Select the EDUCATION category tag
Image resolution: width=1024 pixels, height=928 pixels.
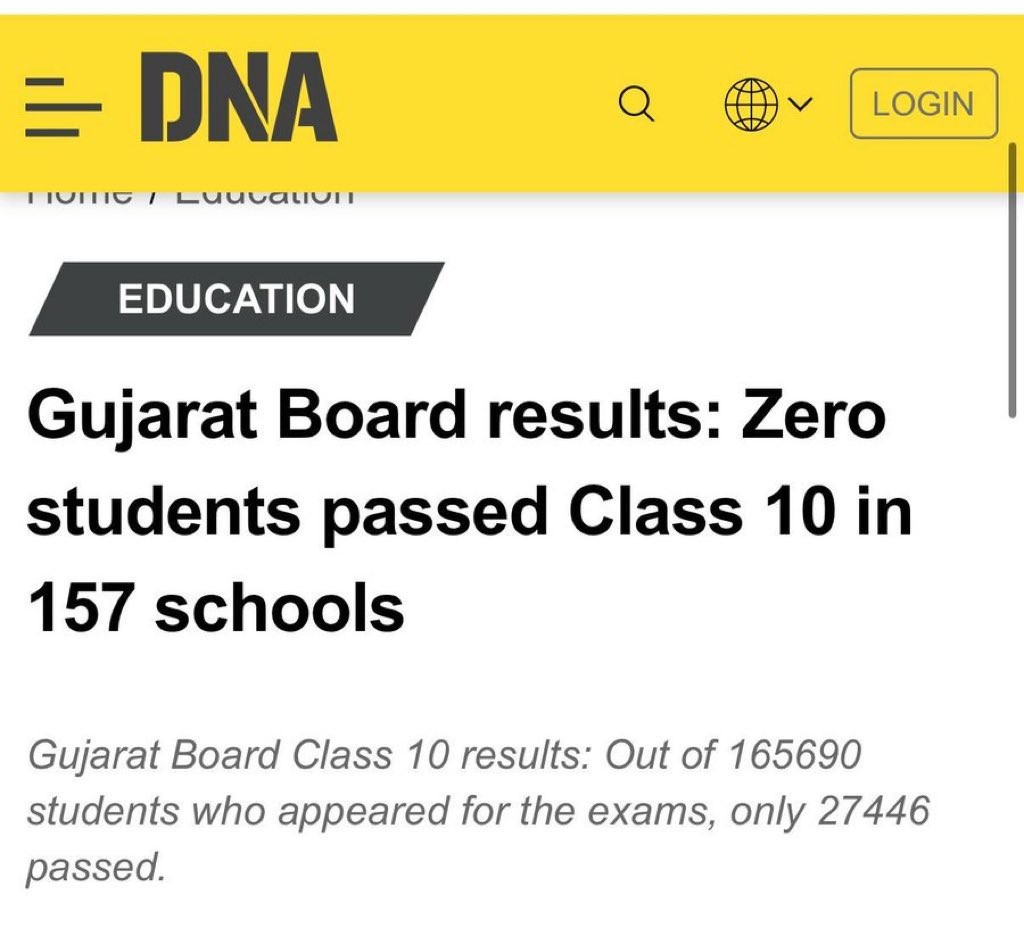(x=236, y=299)
